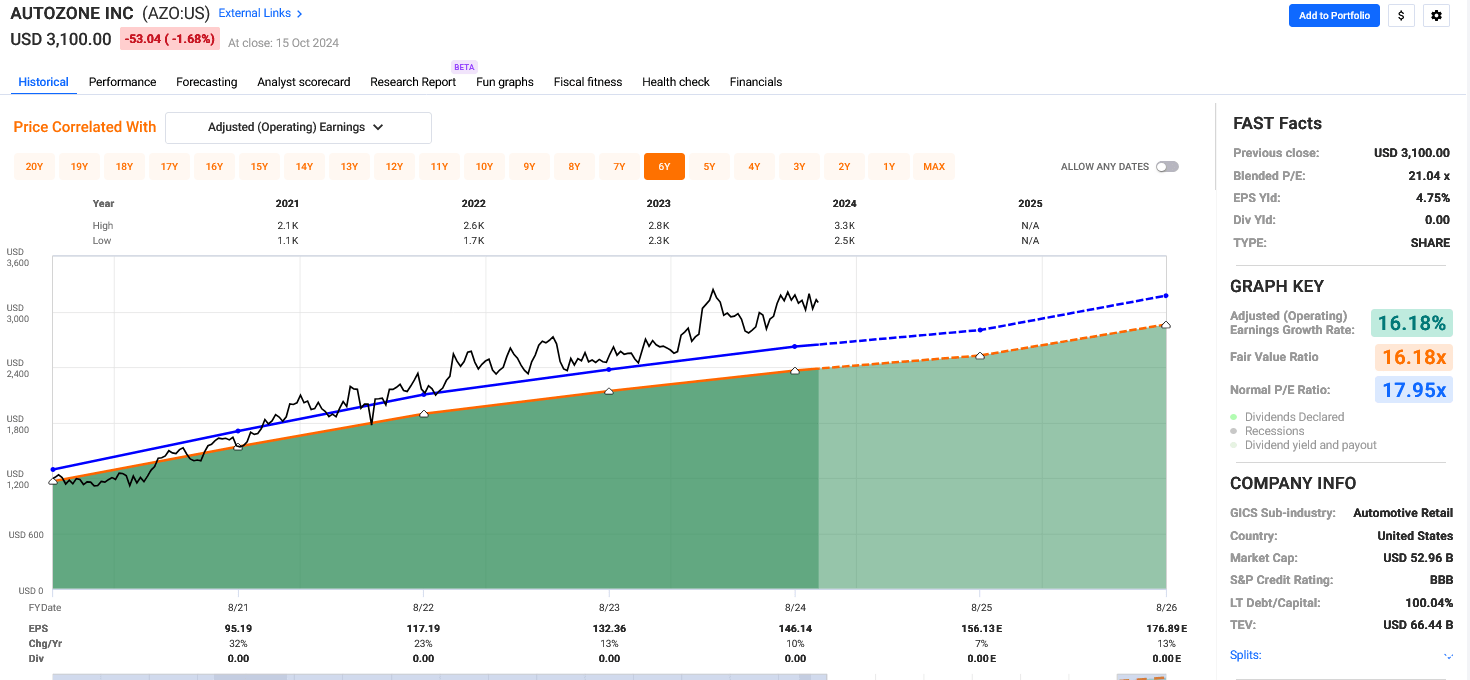This screenshot has width=1470, height=680.
Task: Switch to the Forecasting tab
Action: click(206, 82)
